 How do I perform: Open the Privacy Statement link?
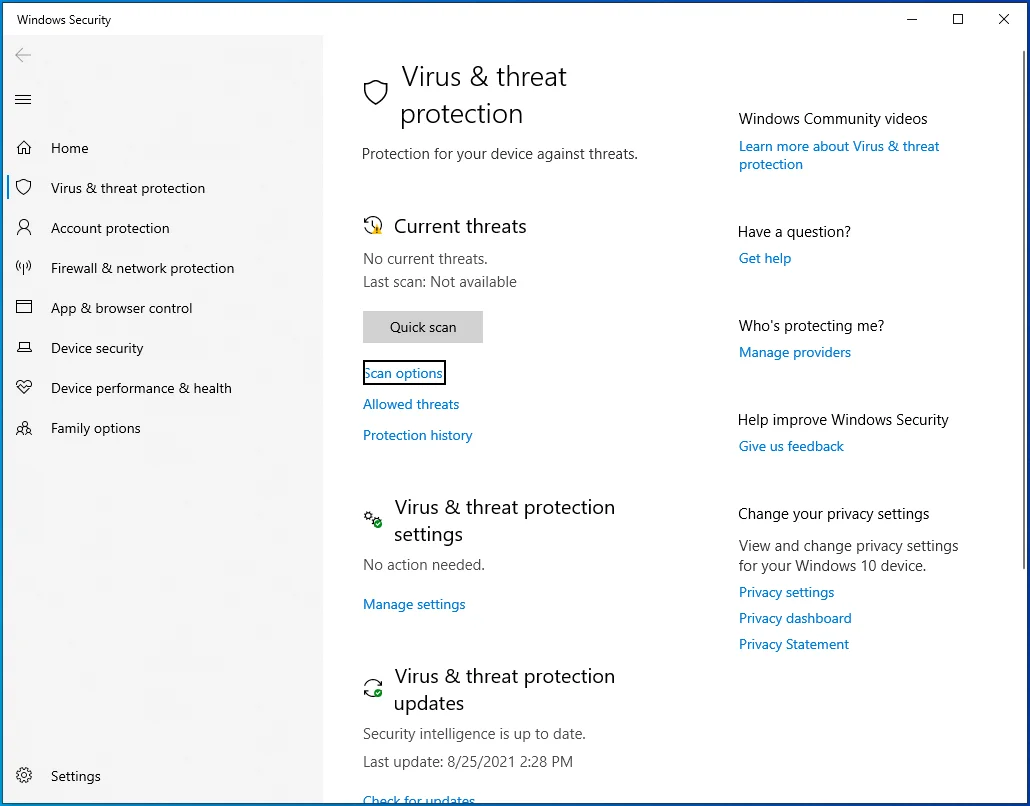point(794,645)
